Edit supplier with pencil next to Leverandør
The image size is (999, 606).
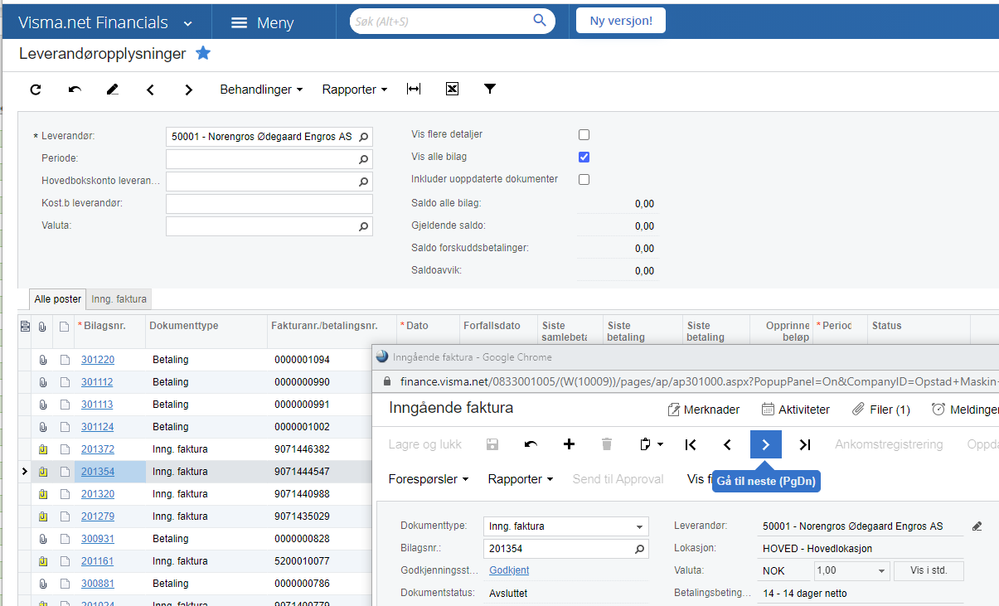pos(977,526)
